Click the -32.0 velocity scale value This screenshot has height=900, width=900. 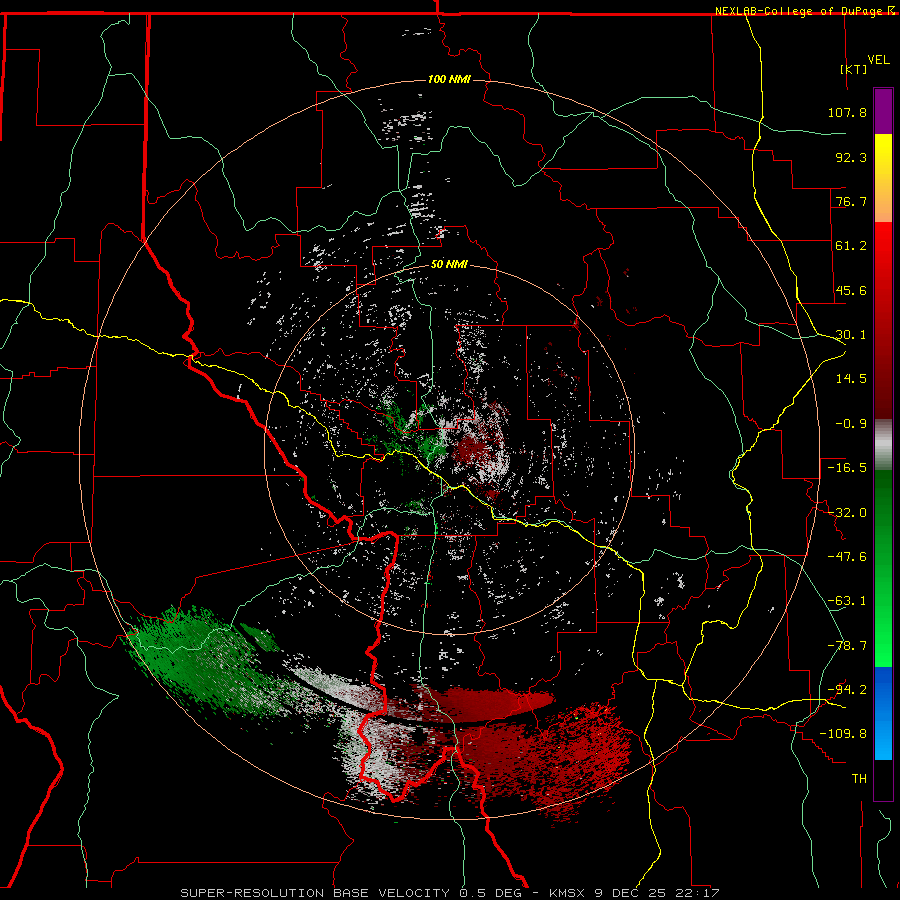coord(847,513)
